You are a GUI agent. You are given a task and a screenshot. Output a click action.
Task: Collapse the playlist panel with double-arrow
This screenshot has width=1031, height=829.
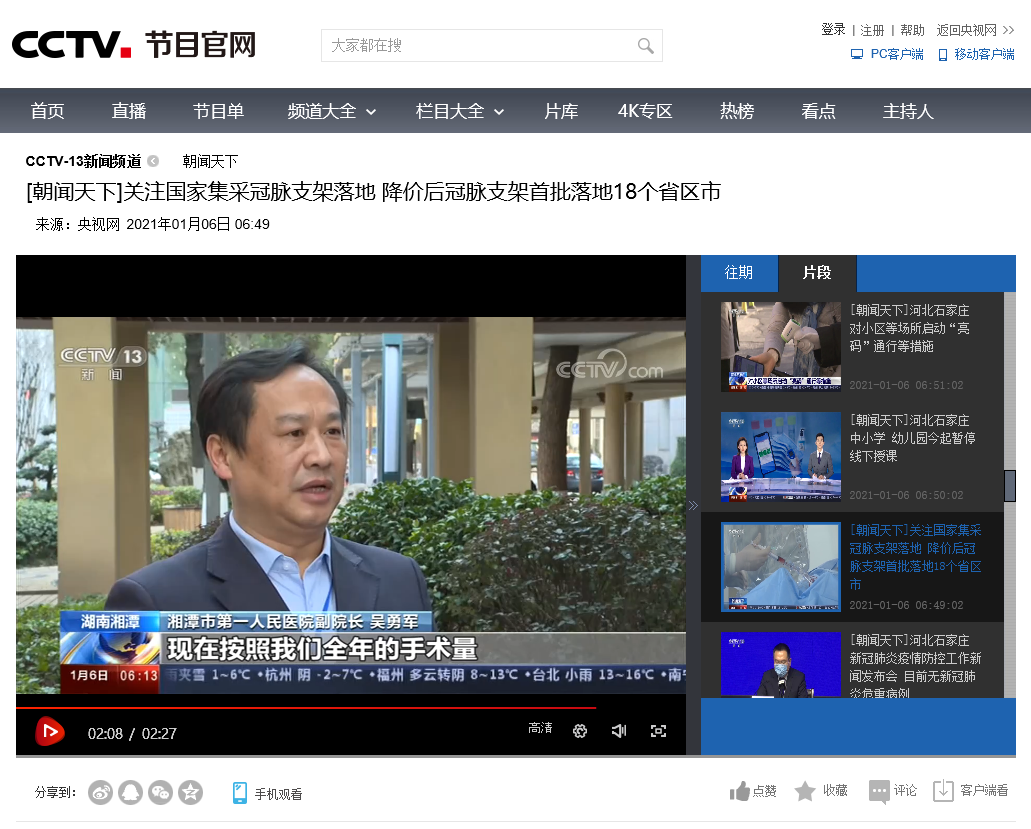pyautogui.click(x=693, y=506)
